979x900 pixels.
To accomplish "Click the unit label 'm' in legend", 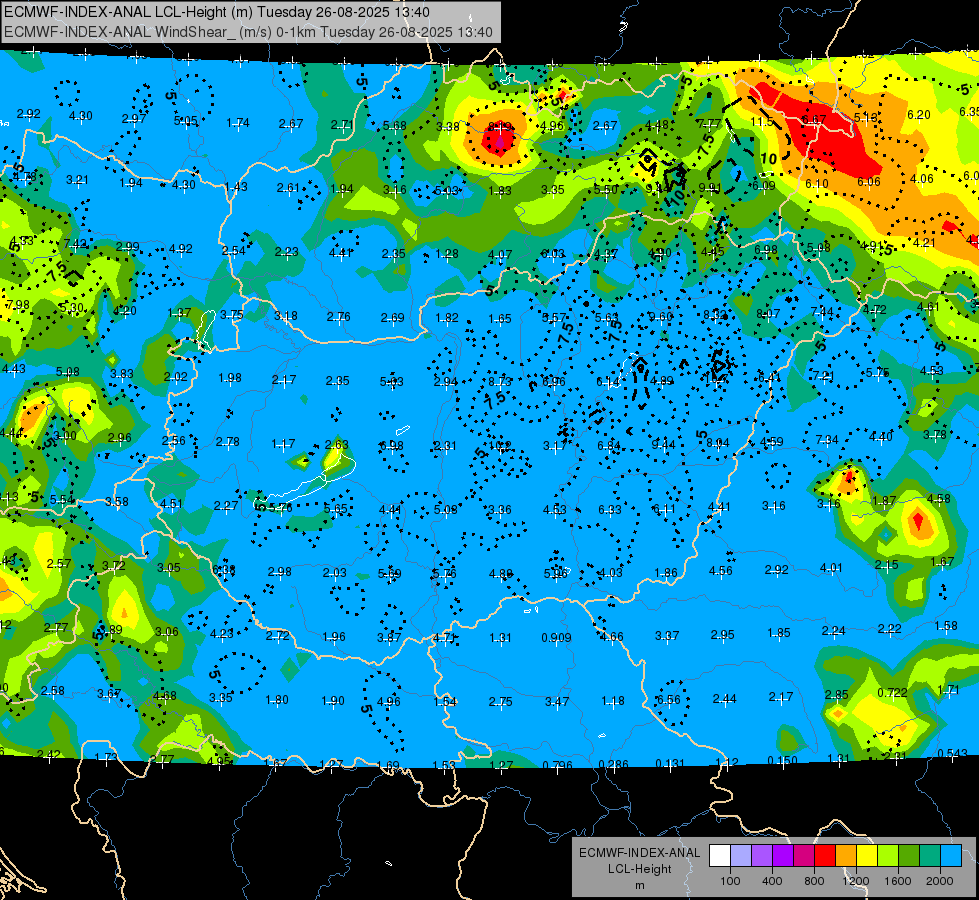I will [x=639, y=886].
